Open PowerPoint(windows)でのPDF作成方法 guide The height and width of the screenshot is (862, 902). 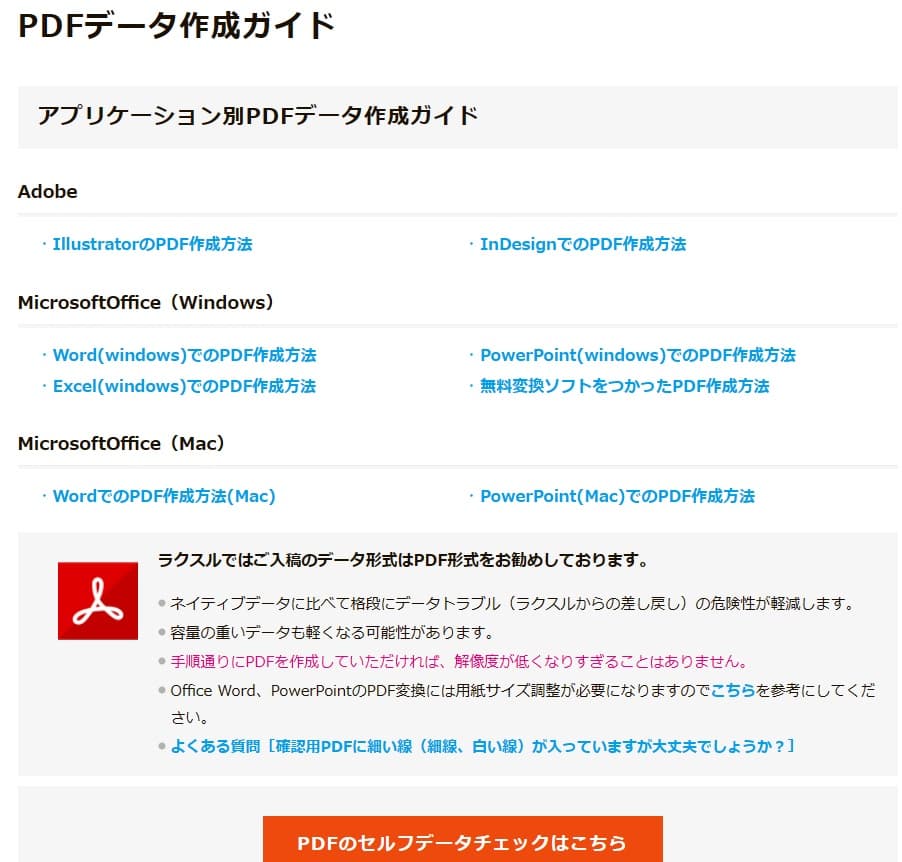point(637,355)
